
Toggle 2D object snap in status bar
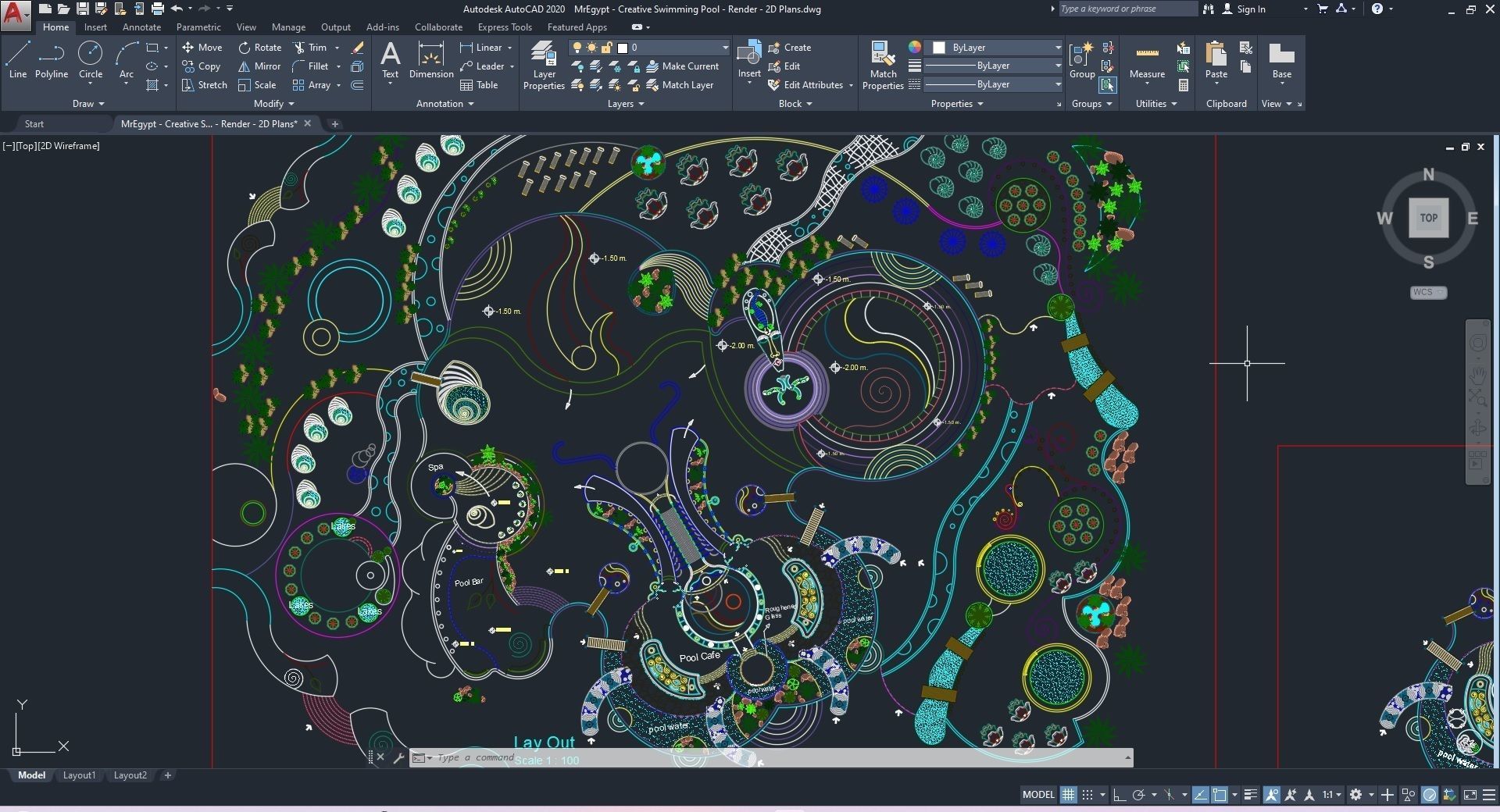pyautogui.click(x=1219, y=795)
